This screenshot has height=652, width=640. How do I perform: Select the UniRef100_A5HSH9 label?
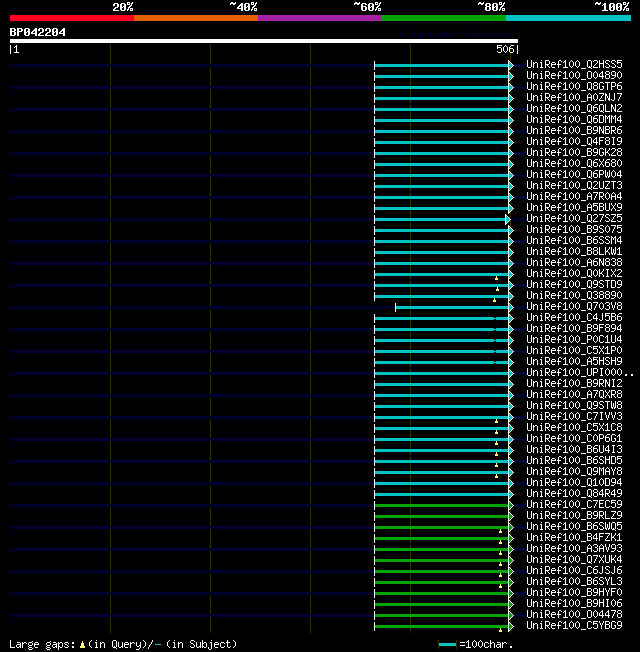coord(574,362)
